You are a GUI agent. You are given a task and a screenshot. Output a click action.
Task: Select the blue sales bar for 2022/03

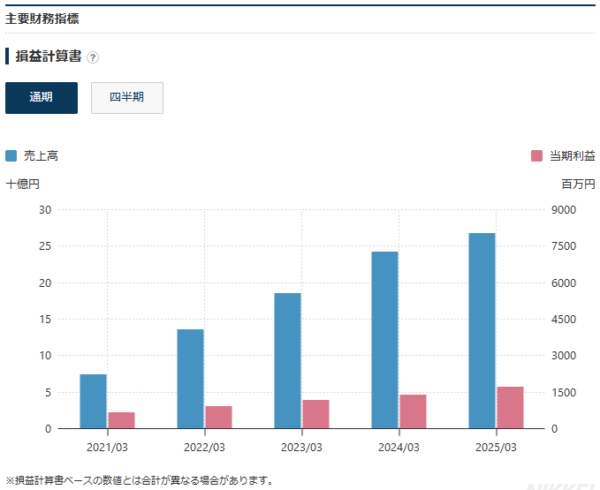pos(190,379)
